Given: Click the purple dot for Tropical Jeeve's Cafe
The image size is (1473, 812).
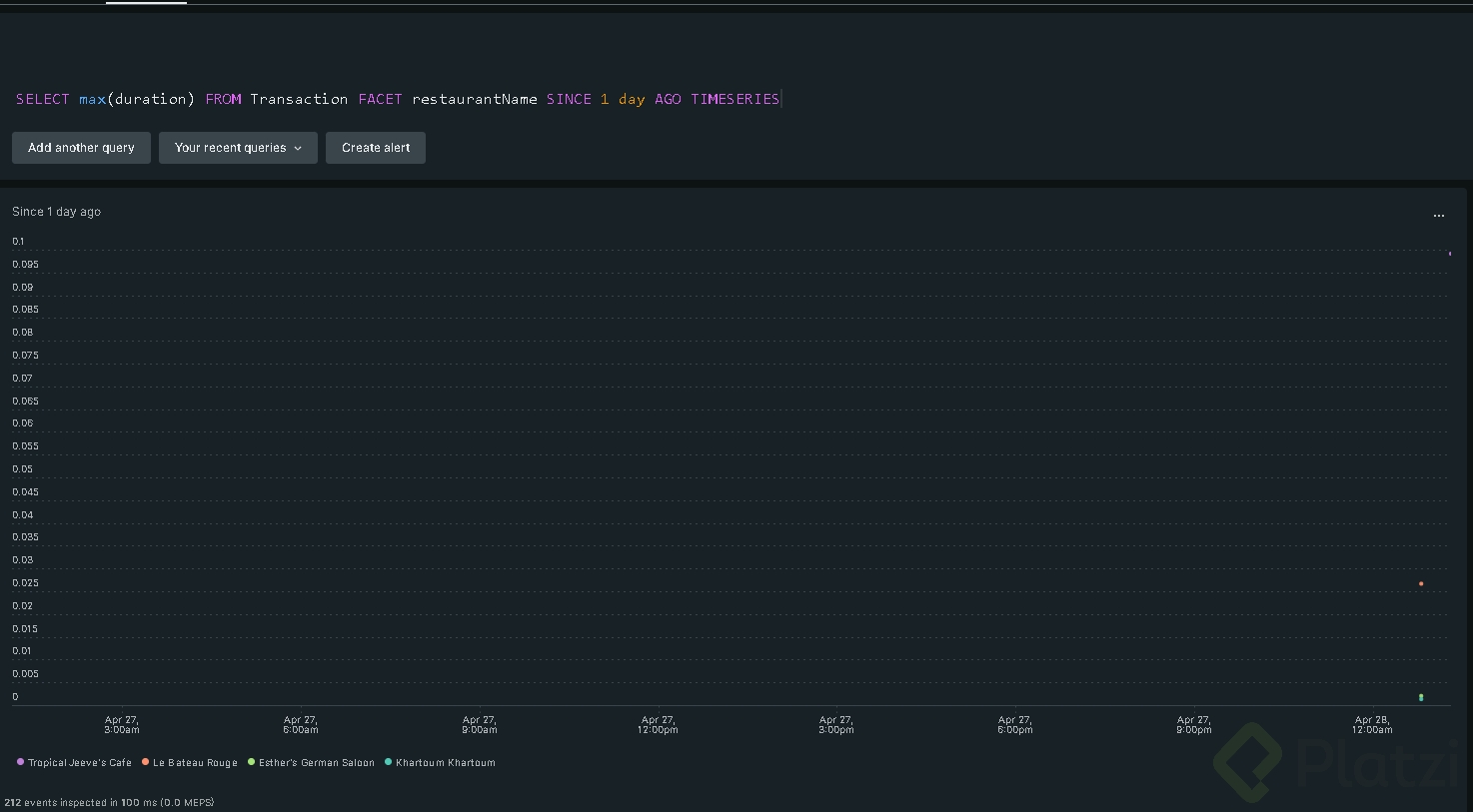Looking at the screenshot, I should click(x=20, y=762).
